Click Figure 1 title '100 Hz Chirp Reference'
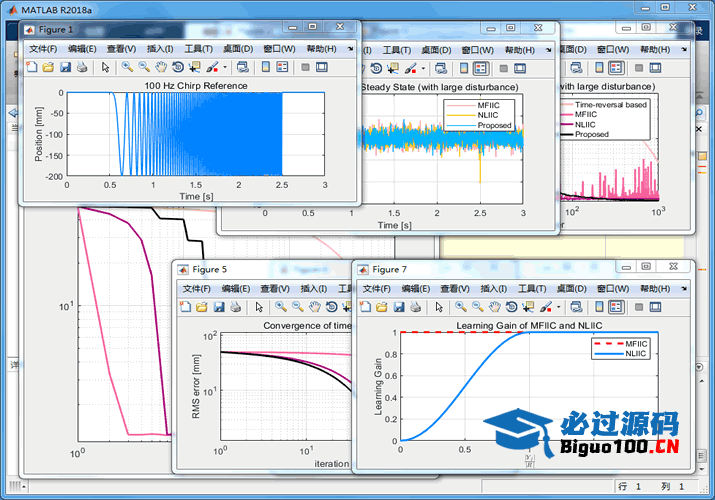The height and width of the screenshot is (500, 715). coord(196,86)
